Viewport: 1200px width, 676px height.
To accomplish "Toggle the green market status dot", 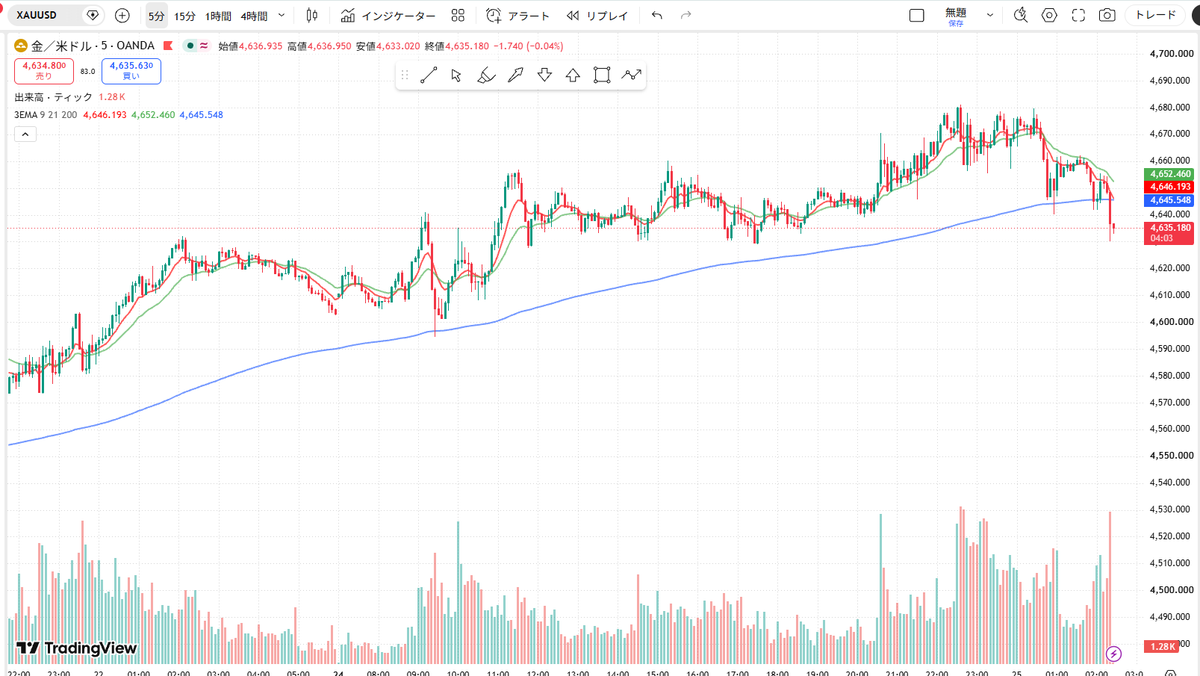I will point(190,46).
